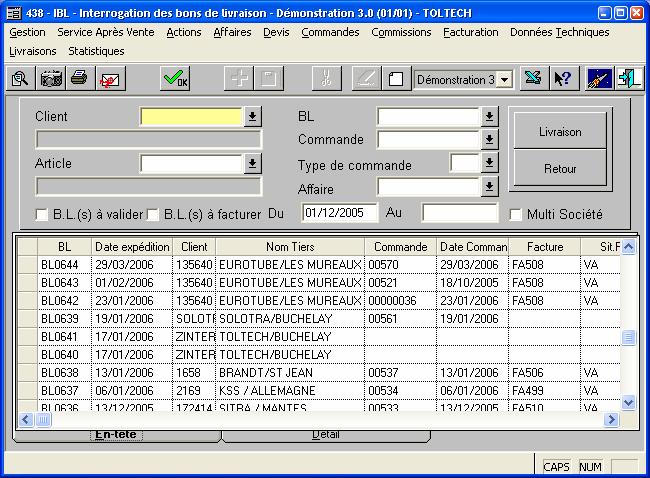Click the greyed scissors cut icon

point(327,78)
